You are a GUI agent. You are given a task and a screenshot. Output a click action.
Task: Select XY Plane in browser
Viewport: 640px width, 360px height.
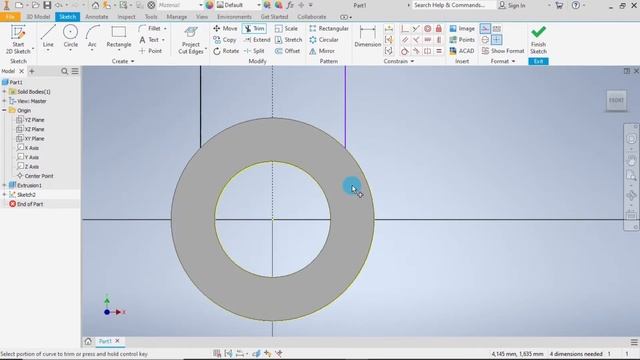(x=30, y=138)
